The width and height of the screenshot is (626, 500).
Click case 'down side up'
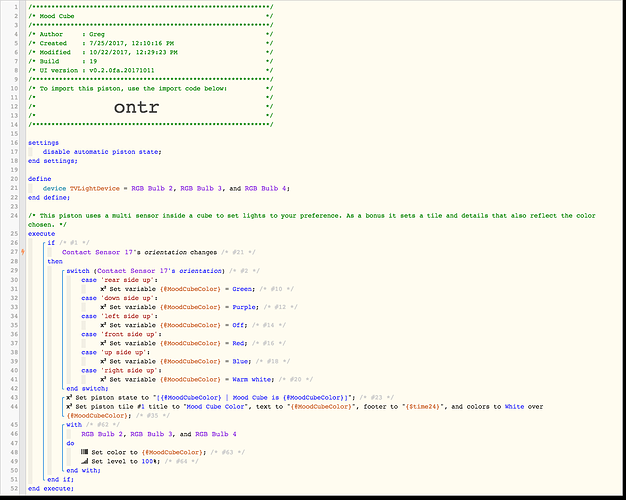pos(119,298)
